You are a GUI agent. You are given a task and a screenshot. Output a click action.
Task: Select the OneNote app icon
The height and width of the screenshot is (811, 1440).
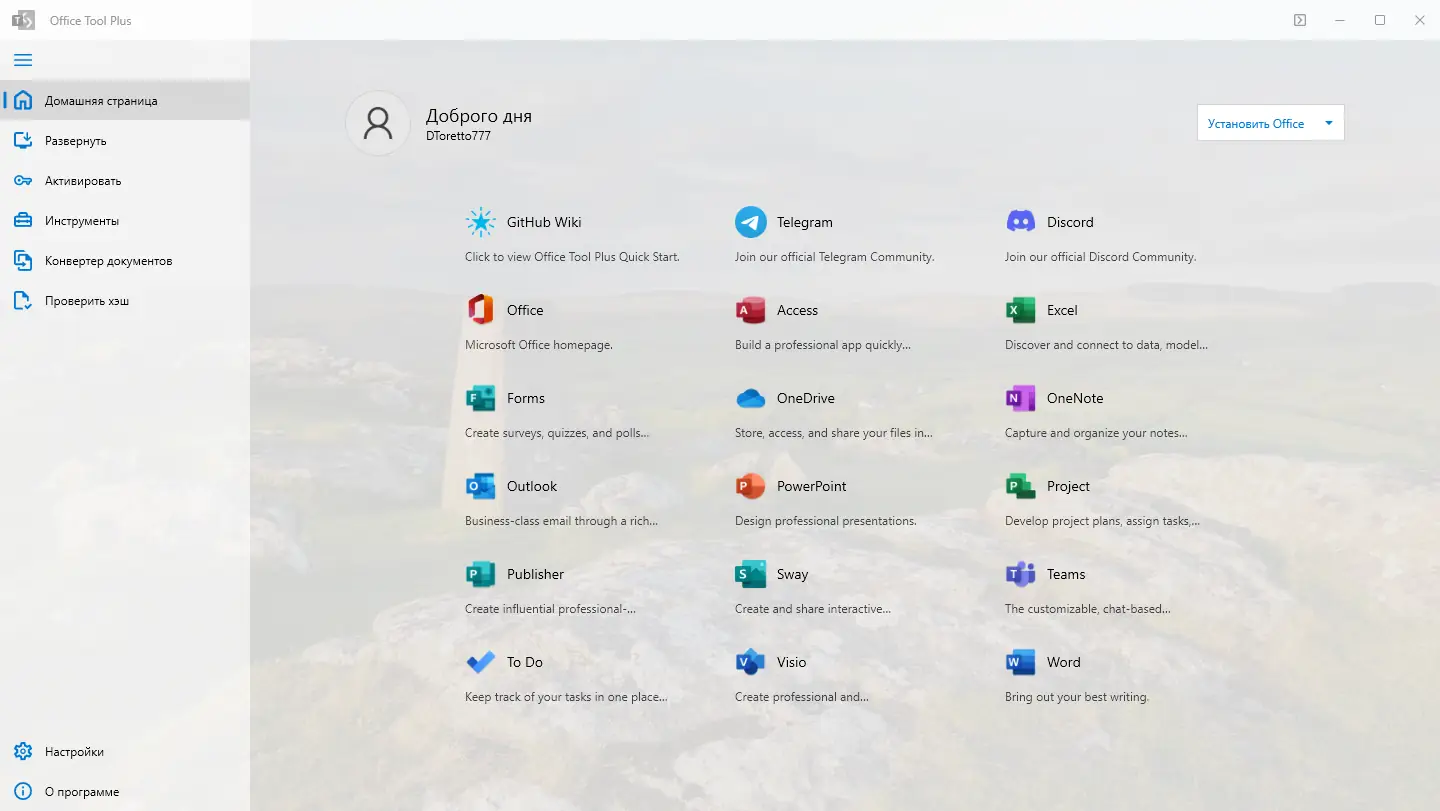1021,398
